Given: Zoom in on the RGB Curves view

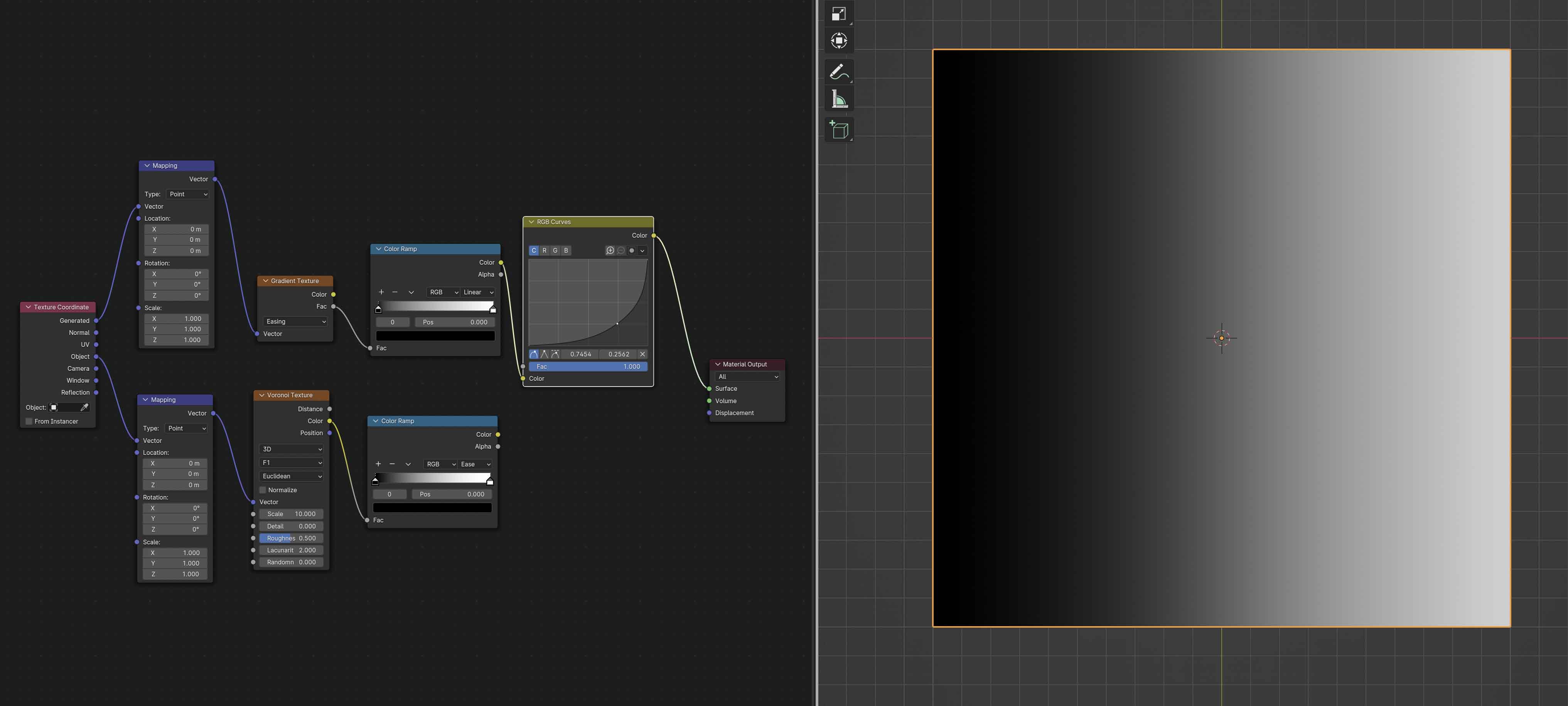Looking at the screenshot, I should click(x=610, y=250).
